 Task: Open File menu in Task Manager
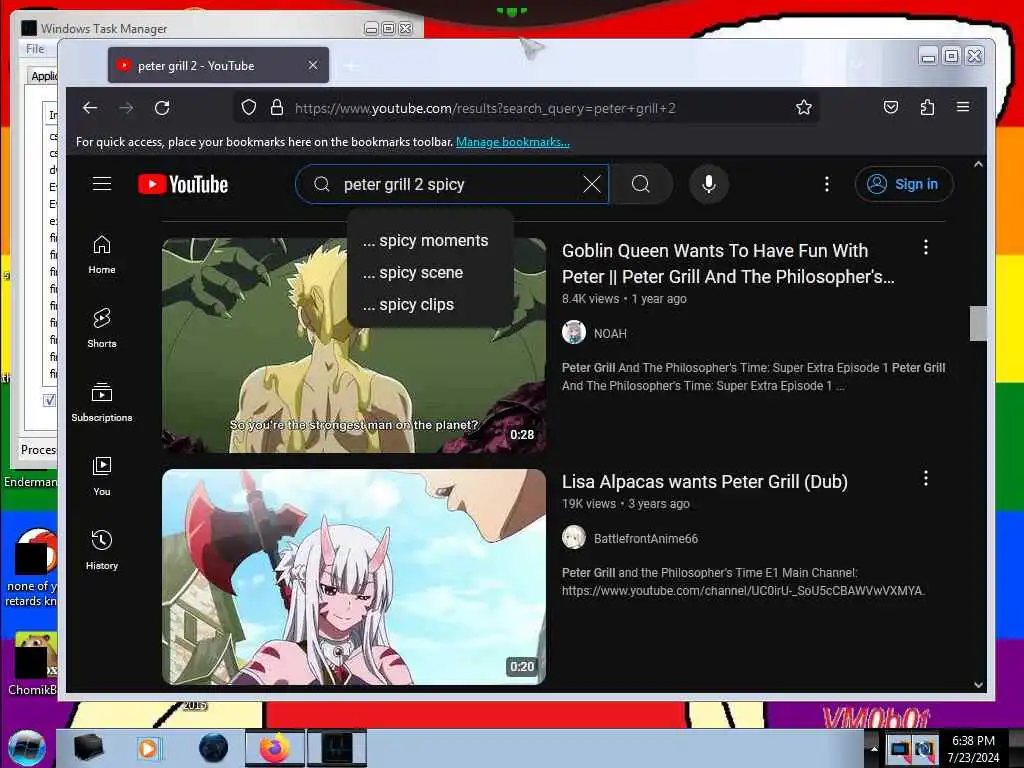(35, 49)
